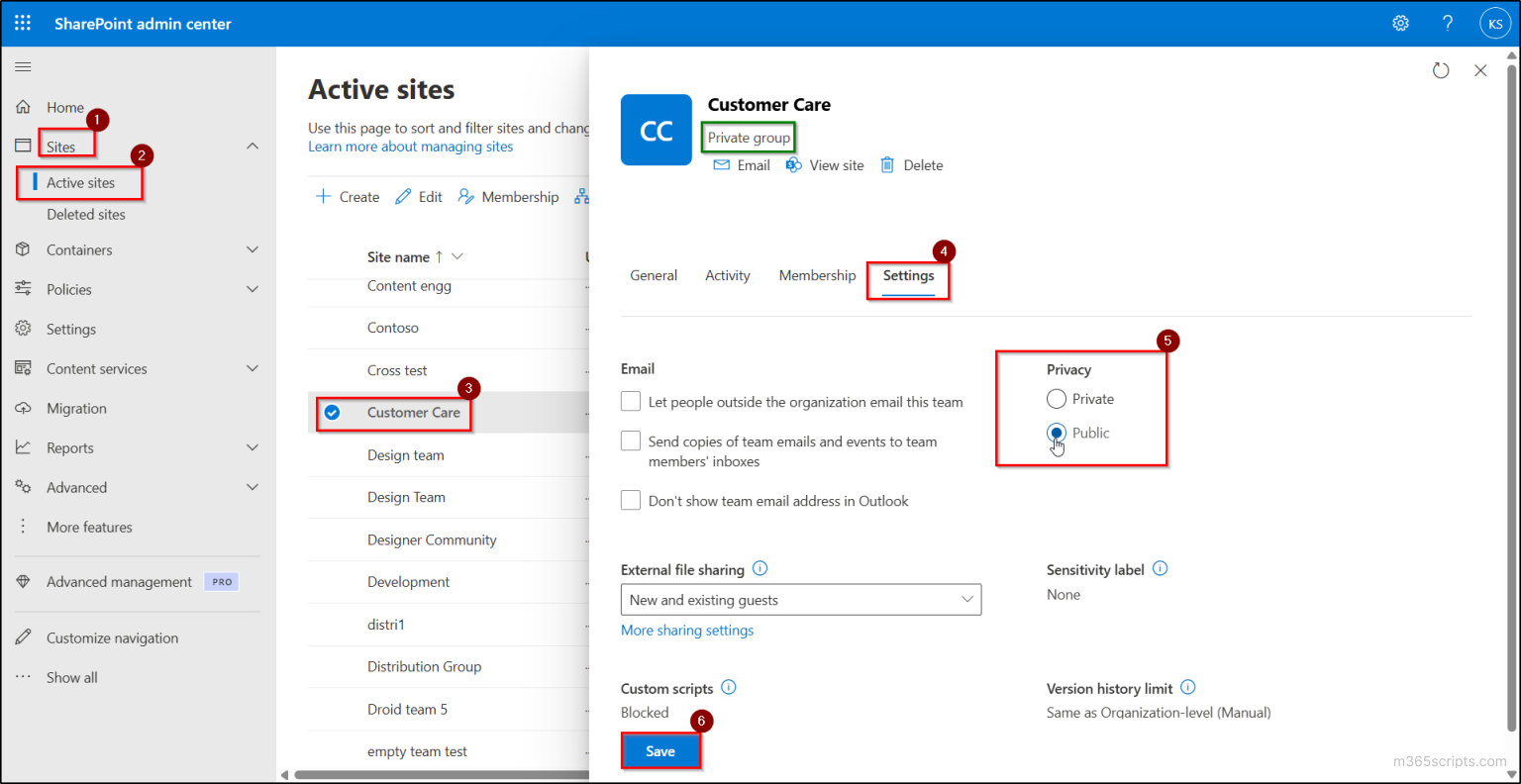The image size is (1521, 784).
Task: Expand the Reports section in the sidebar
Action: click(x=252, y=447)
